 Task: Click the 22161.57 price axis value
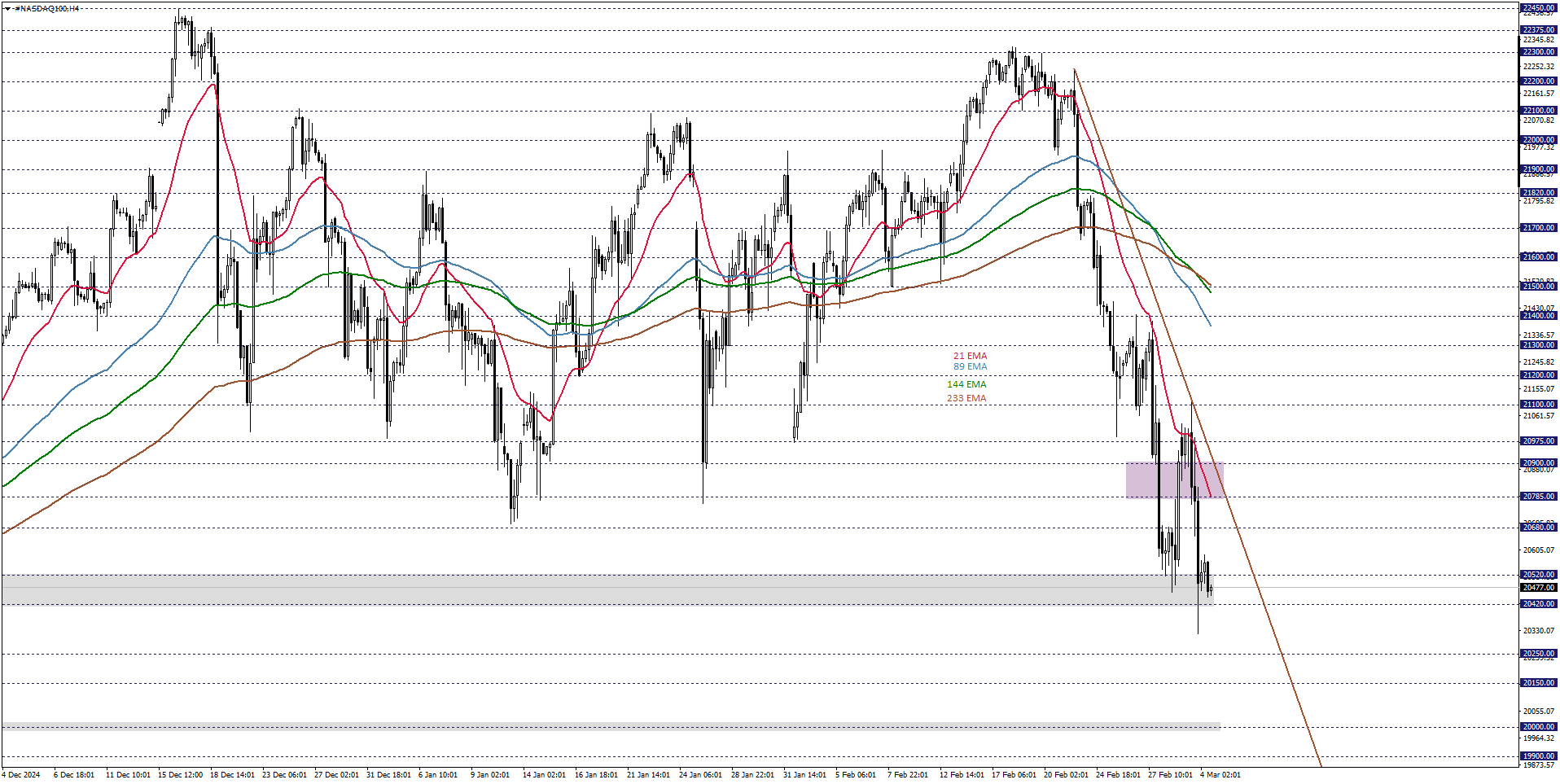pos(1539,94)
